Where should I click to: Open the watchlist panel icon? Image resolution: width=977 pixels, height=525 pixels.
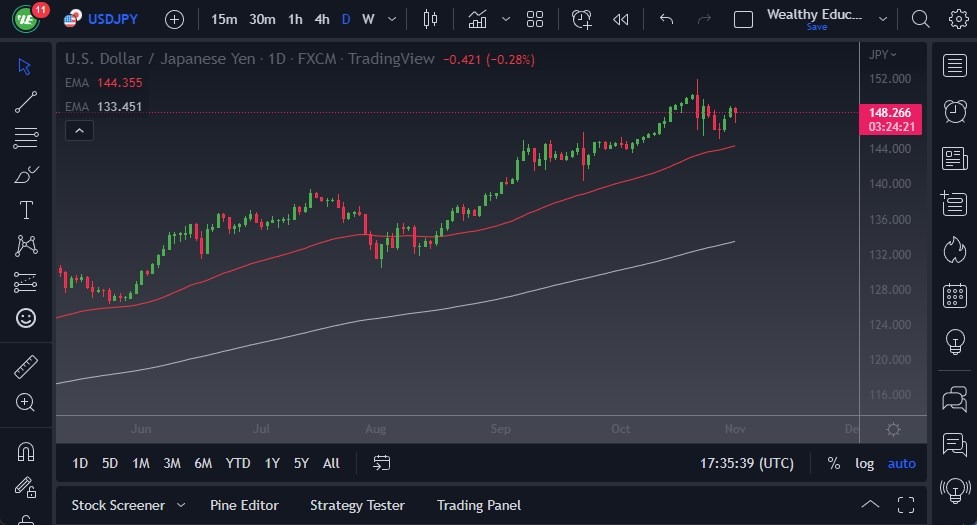click(x=954, y=65)
